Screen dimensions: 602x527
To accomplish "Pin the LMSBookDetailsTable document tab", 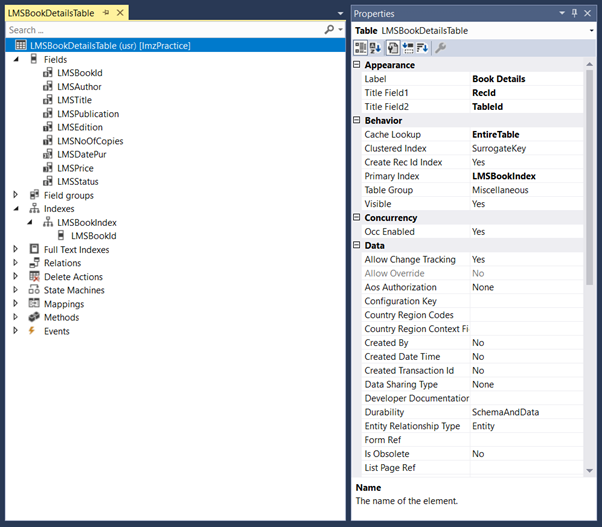I will (106, 13).
